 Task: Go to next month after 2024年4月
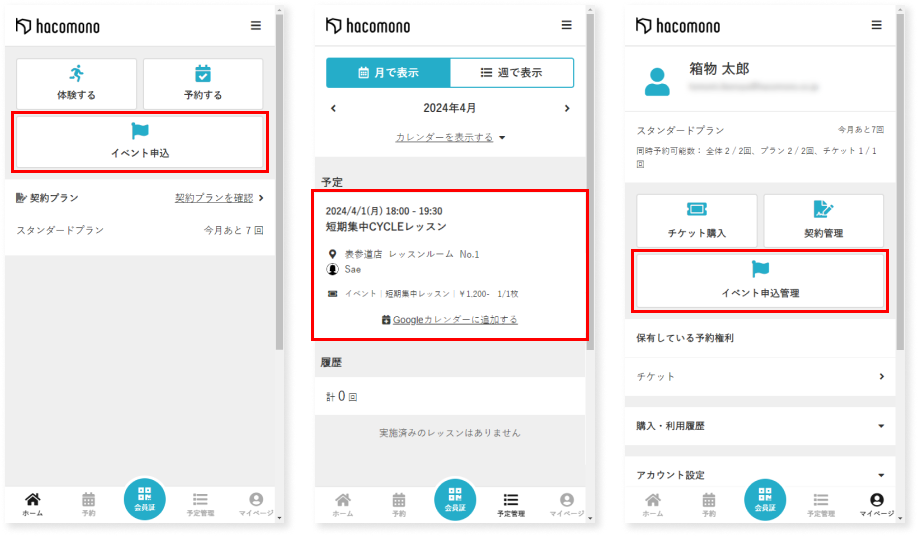(567, 108)
